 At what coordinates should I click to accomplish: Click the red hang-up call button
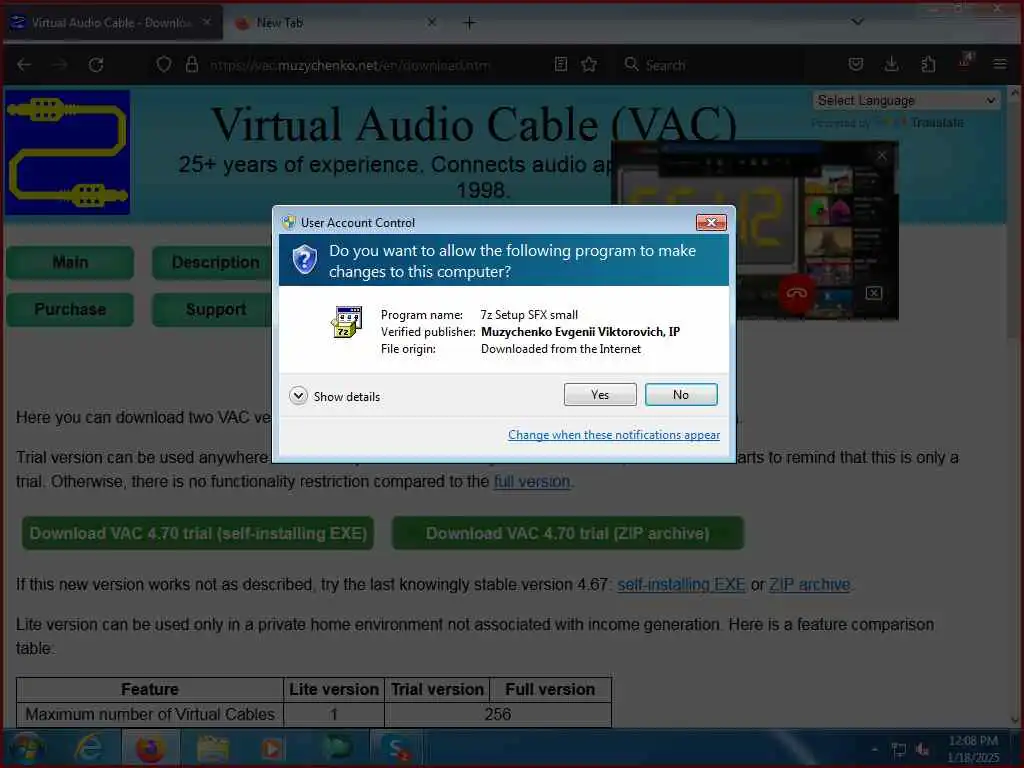(796, 293)
